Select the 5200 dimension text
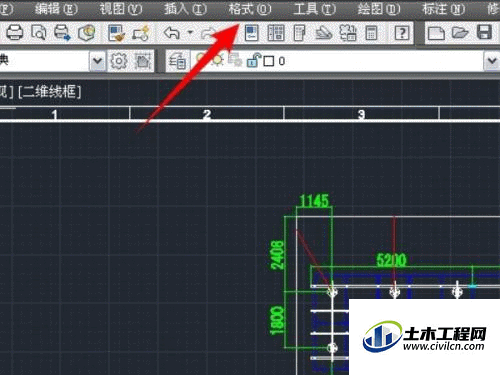Screen dimensions: 500x375 point(391,260)
